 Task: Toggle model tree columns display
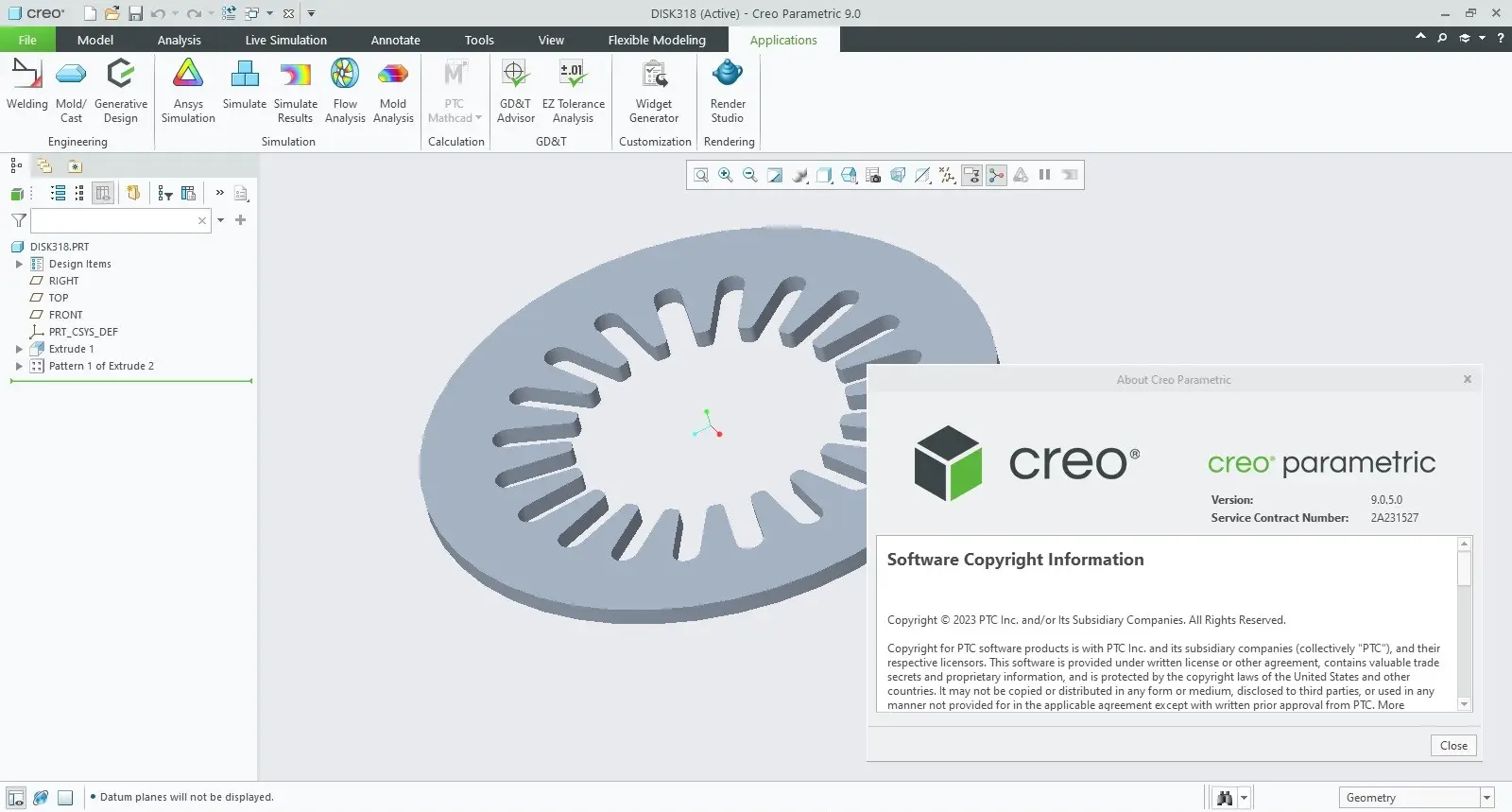[x=103, y=193]
